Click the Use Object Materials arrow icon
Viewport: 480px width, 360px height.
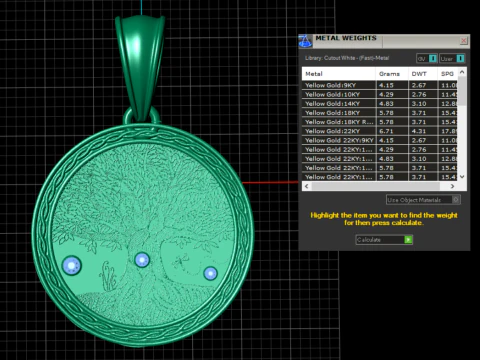456,200
